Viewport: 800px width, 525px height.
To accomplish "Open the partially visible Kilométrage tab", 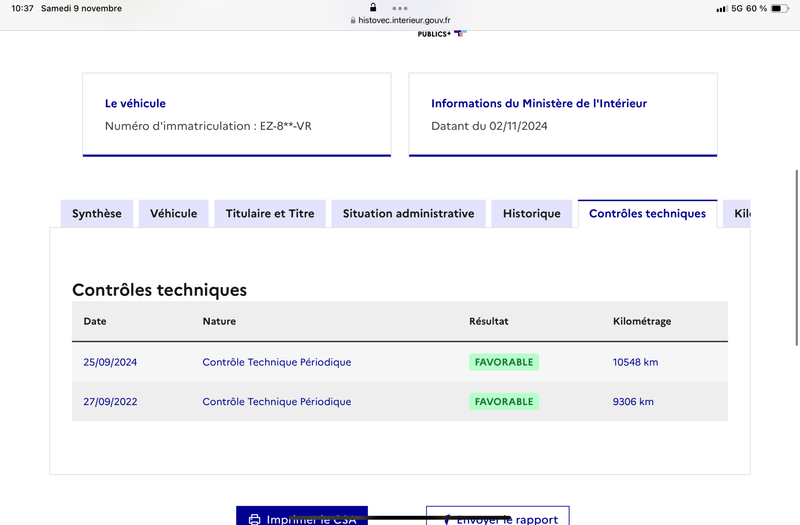I will [737, 213].
